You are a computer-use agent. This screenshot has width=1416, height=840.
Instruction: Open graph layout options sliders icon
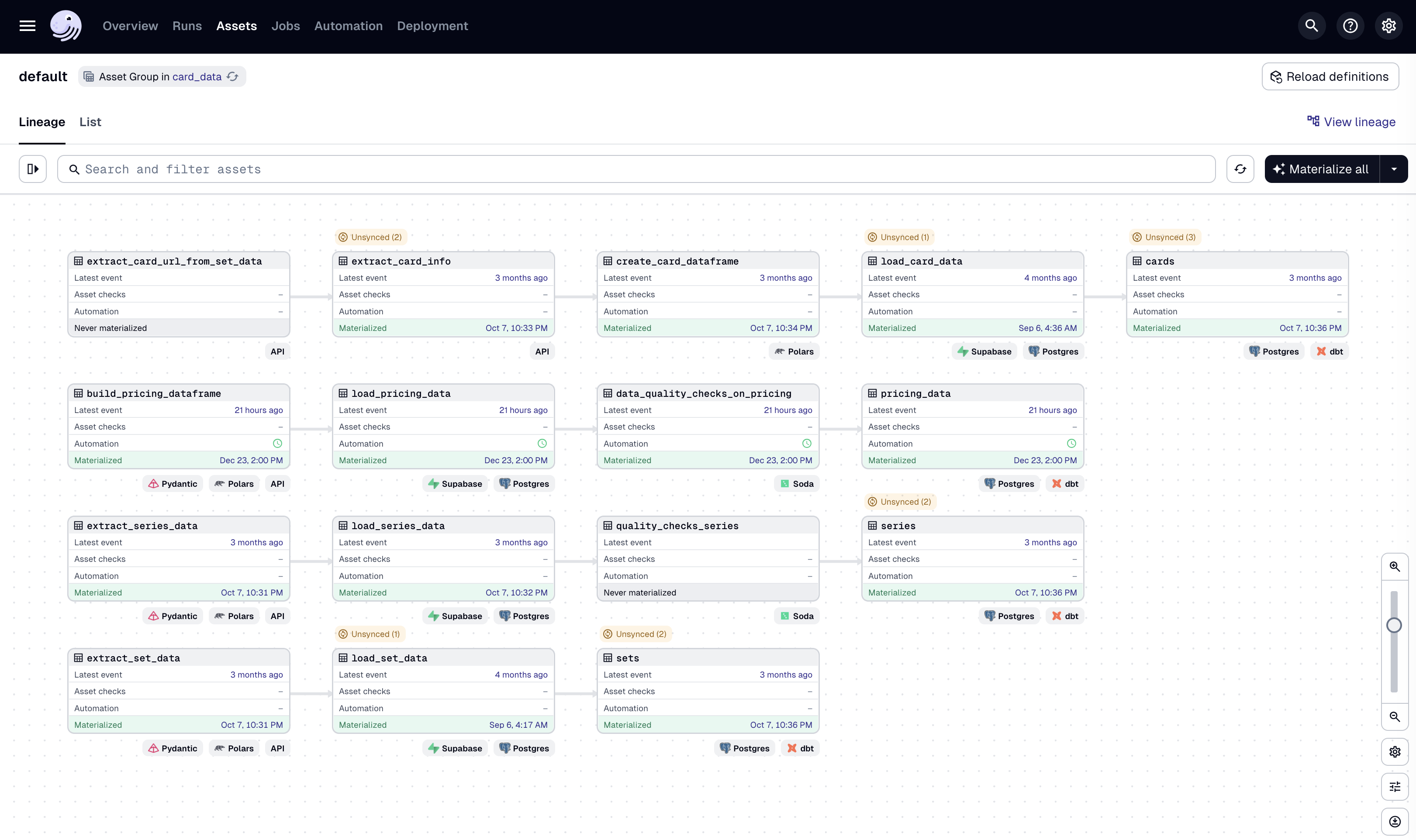(1395, 787)
